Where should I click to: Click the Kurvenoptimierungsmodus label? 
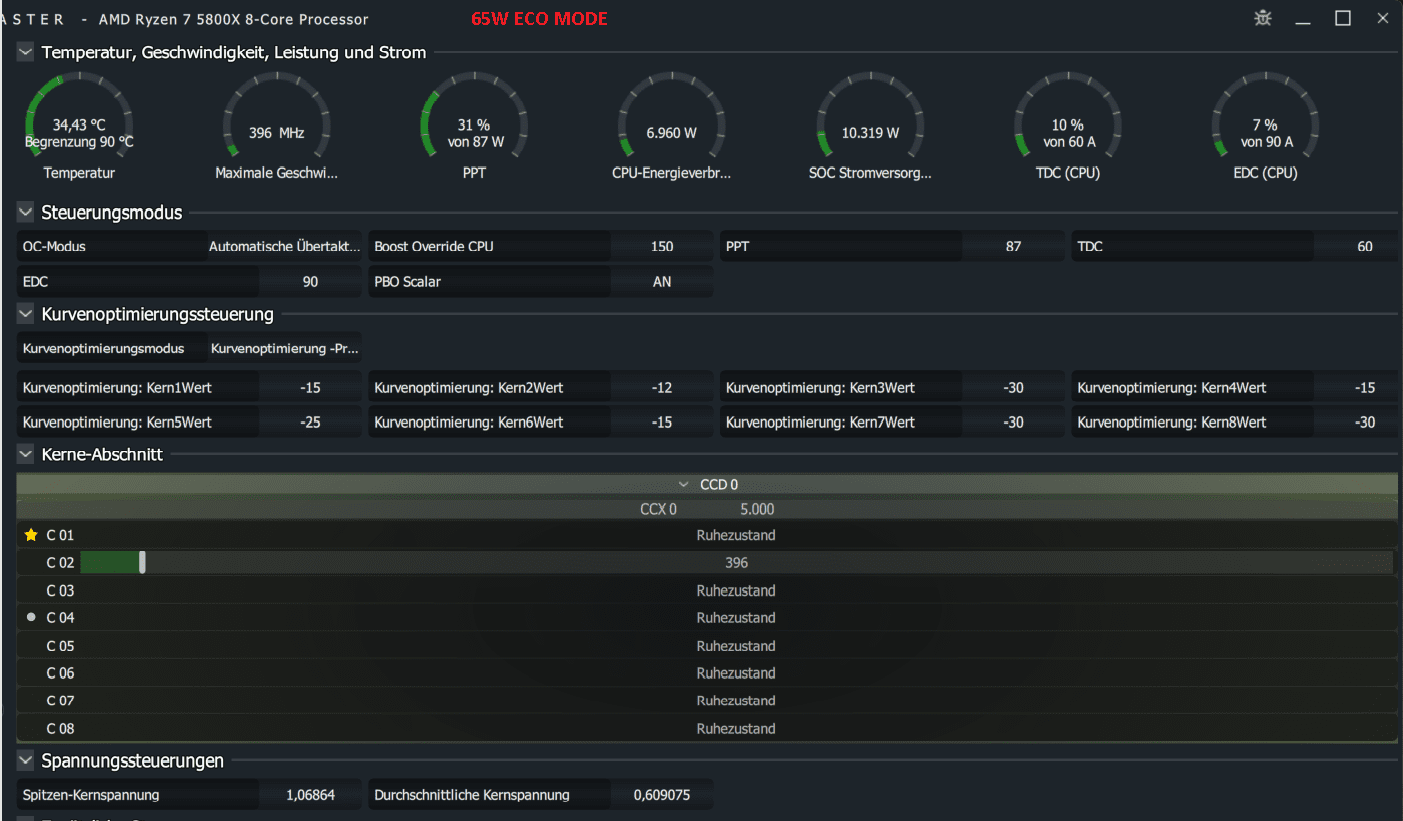pos(103,349)
